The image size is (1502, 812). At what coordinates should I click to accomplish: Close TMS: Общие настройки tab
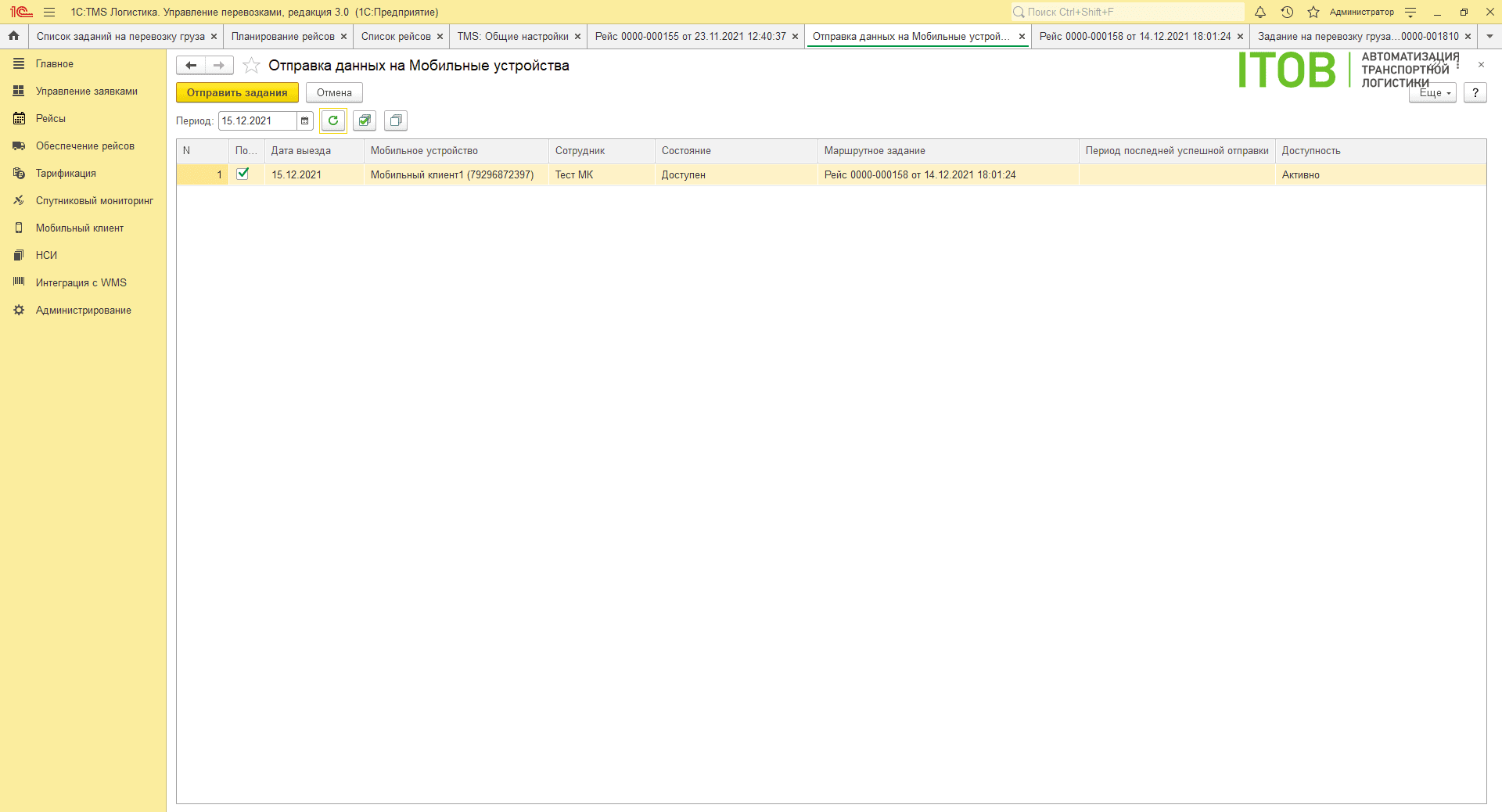[577, 37]
